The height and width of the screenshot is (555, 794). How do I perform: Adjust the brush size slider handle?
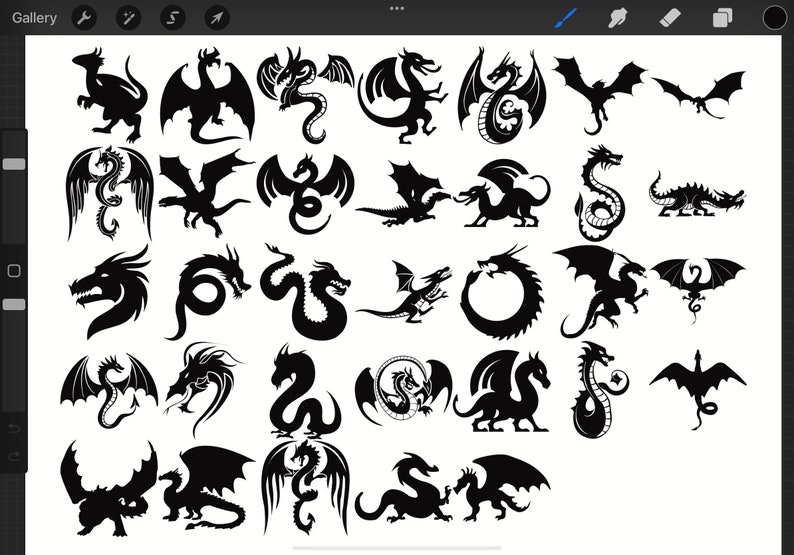[x=14, y=164]
